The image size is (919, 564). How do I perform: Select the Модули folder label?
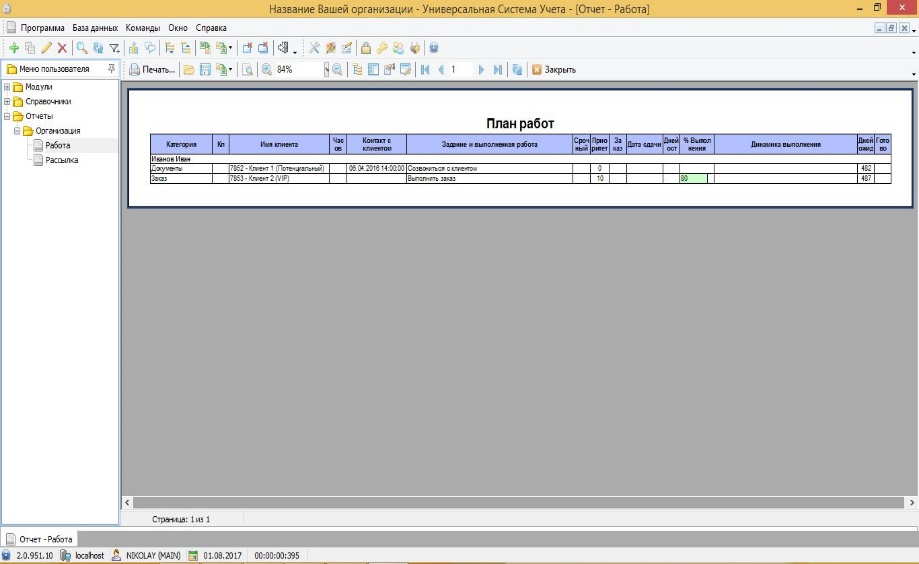click(39, 87)
